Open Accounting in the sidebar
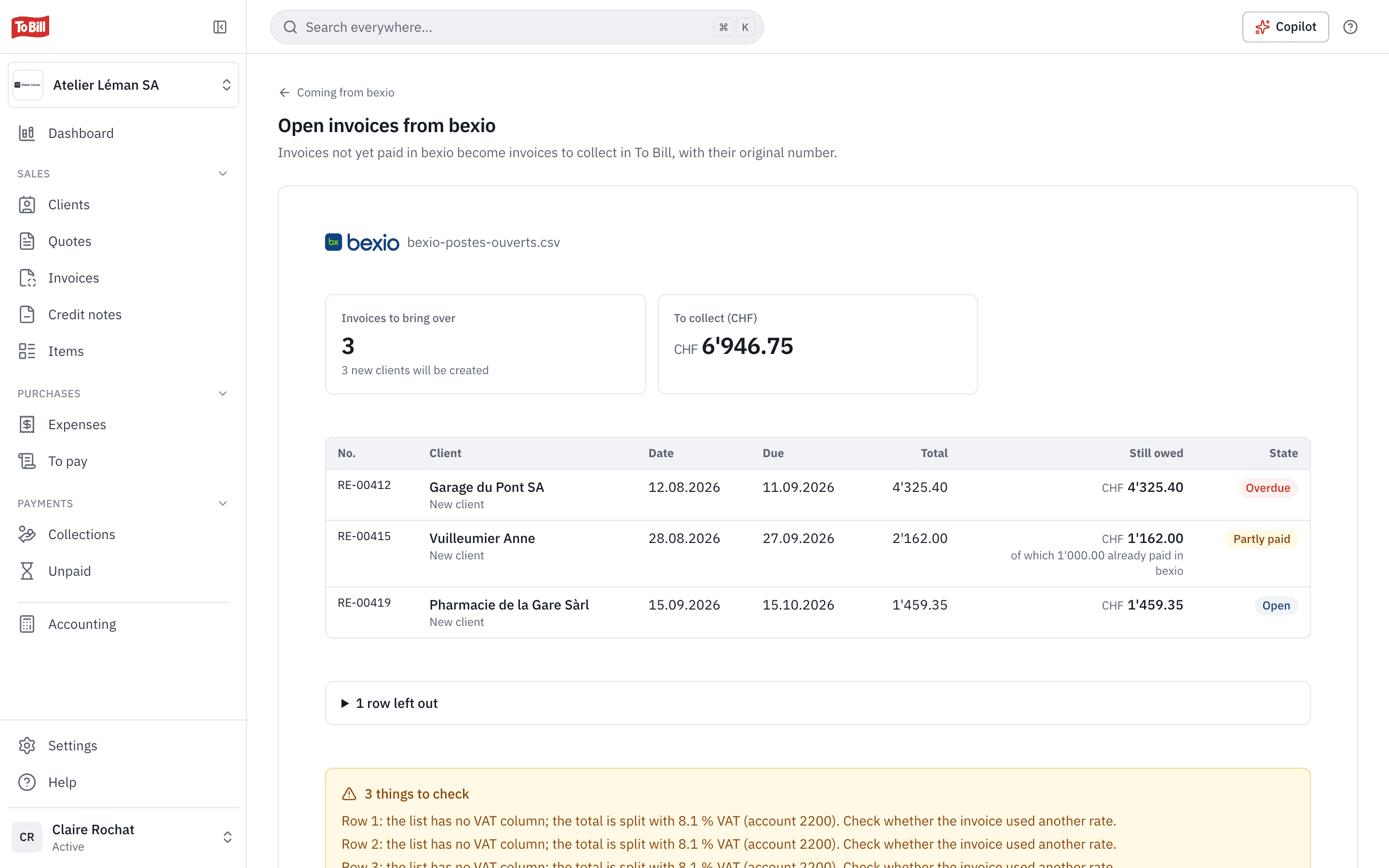 (123, 624)
